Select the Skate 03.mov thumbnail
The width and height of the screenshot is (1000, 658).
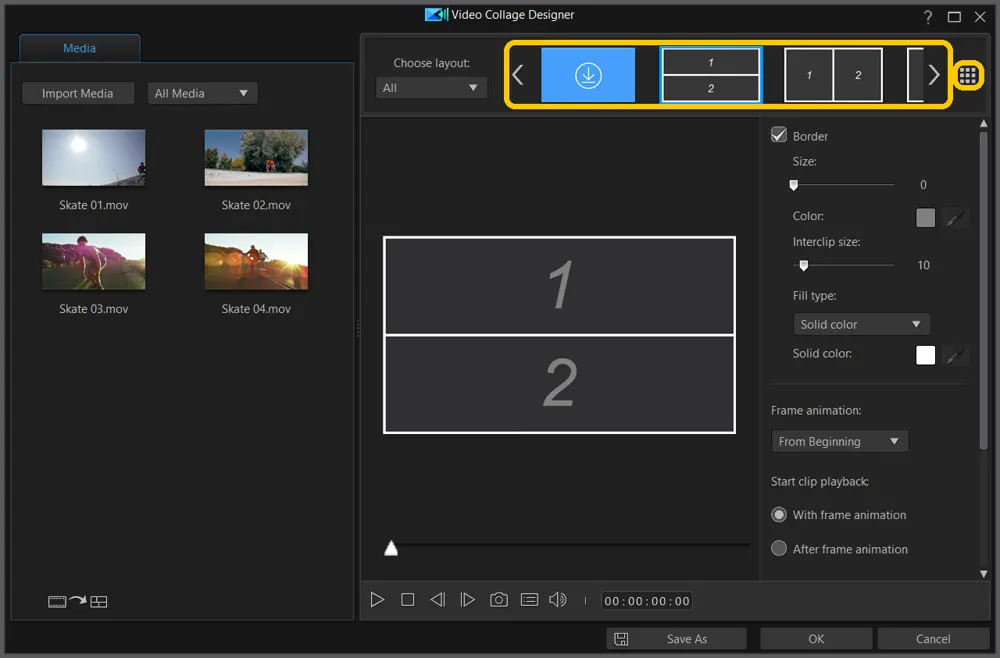(94, 261)
